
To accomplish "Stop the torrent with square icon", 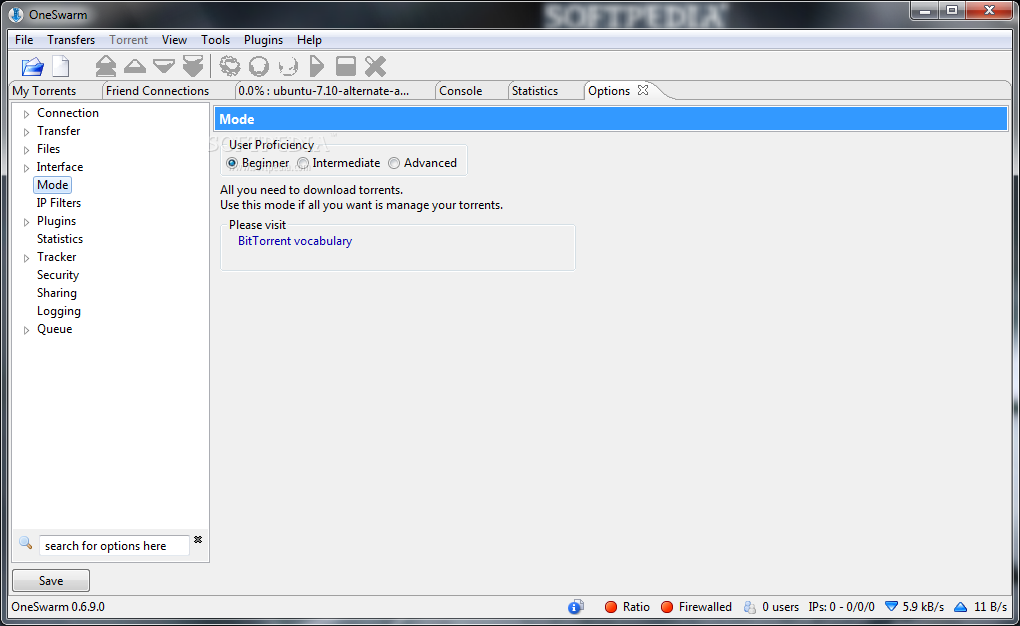I will coord(345,66).
